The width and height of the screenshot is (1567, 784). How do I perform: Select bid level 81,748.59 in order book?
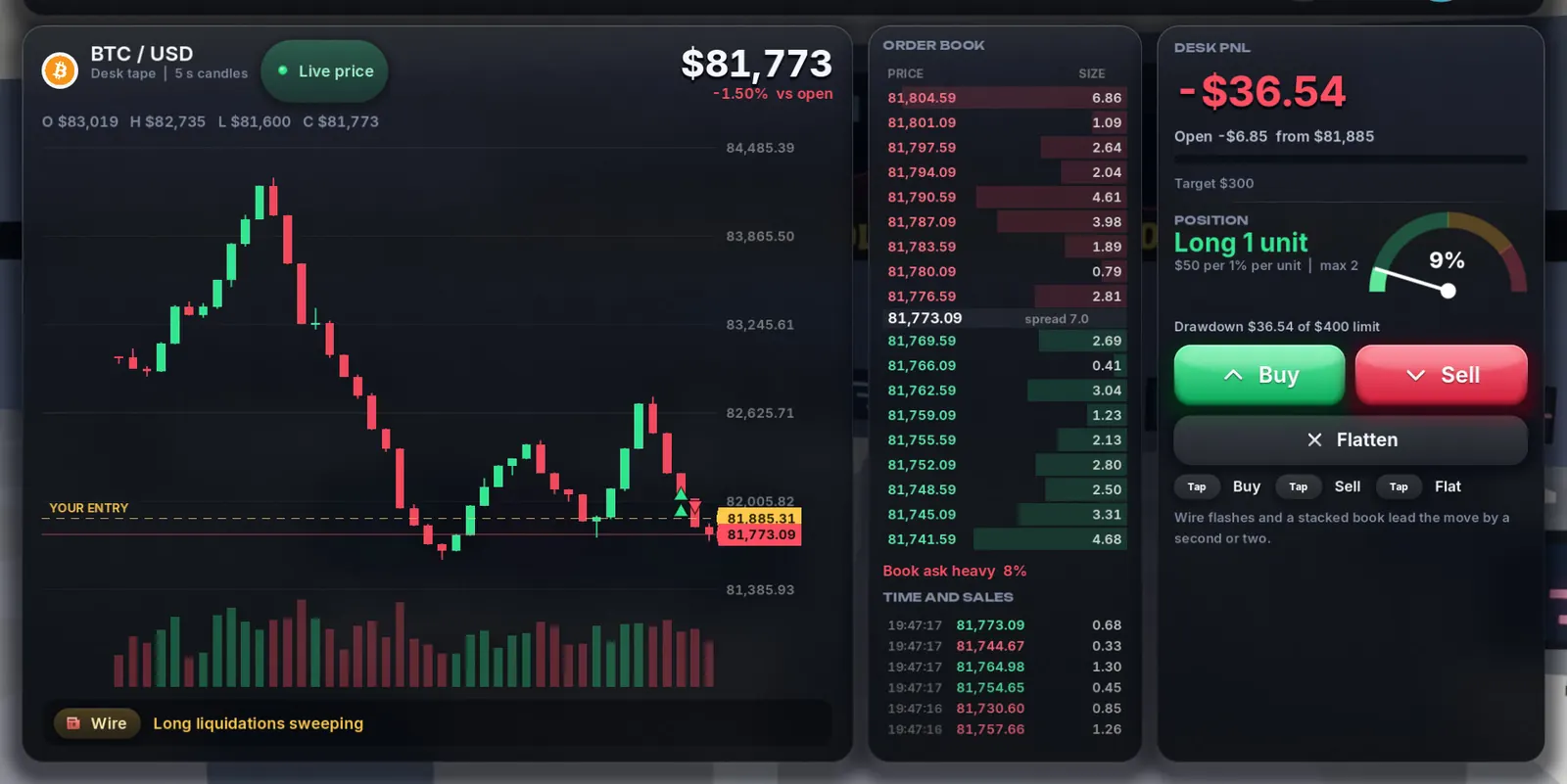pyautogui.click(x=1005, y=489)
